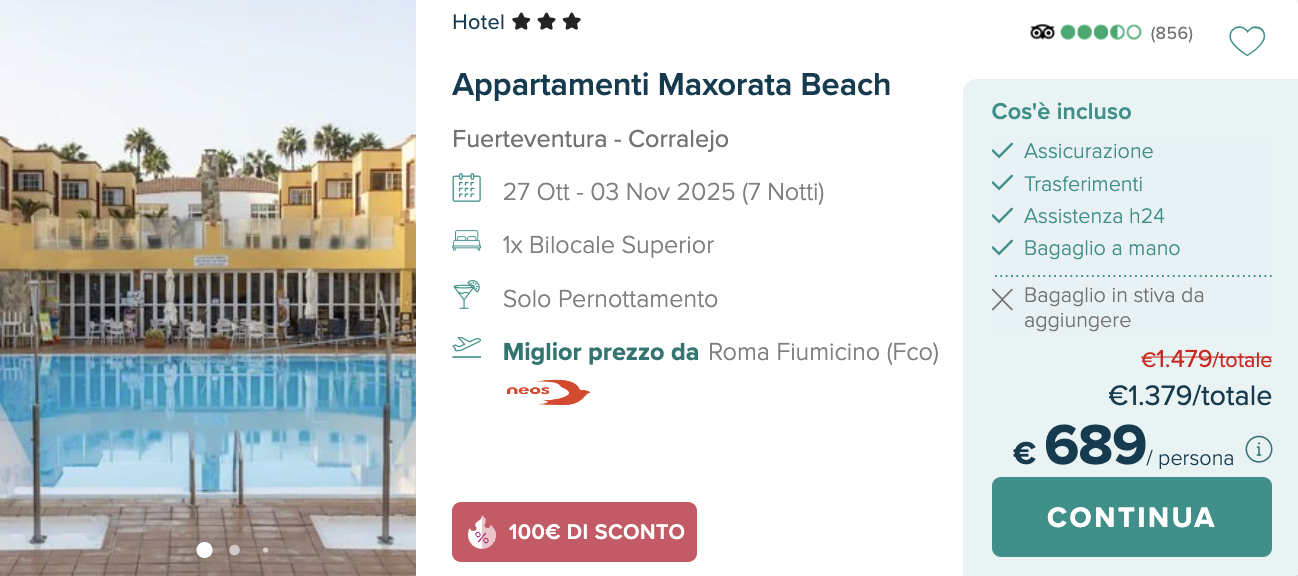Click the TripAdvisor owl rating icon
The image size is (1298, 576).
click(x=1040, y=32)
